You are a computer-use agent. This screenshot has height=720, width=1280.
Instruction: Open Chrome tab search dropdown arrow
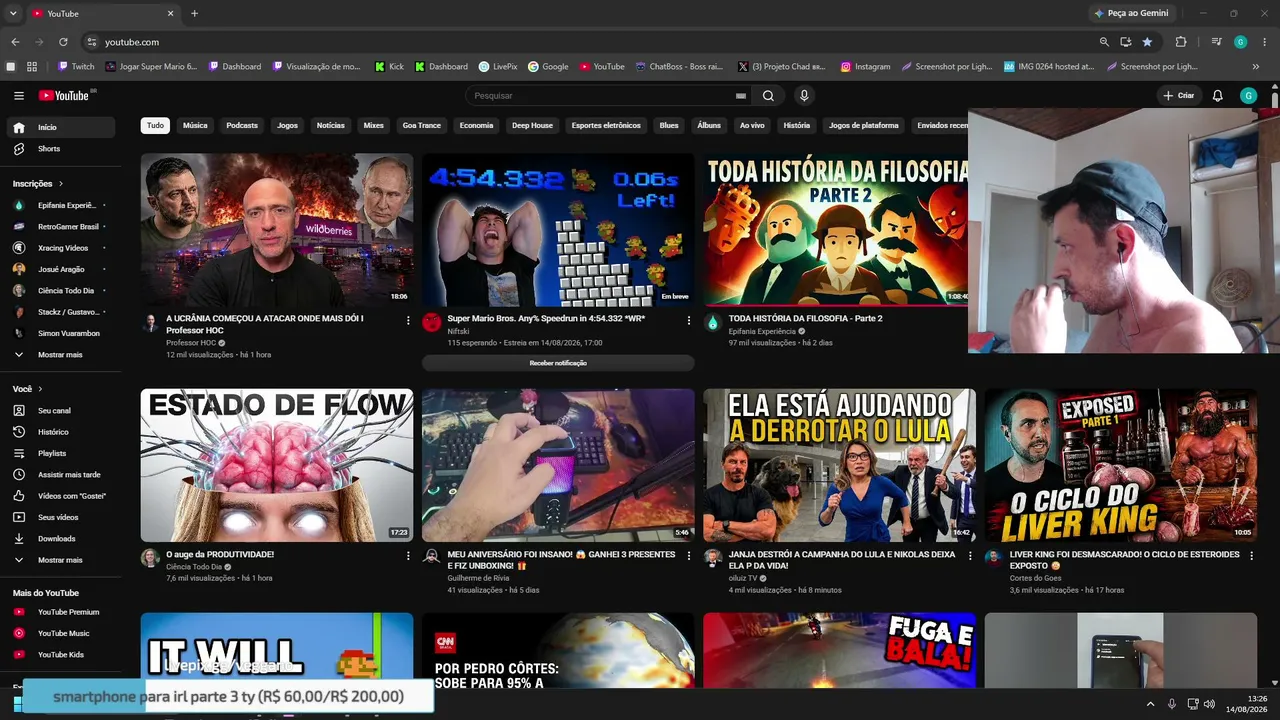13,13
